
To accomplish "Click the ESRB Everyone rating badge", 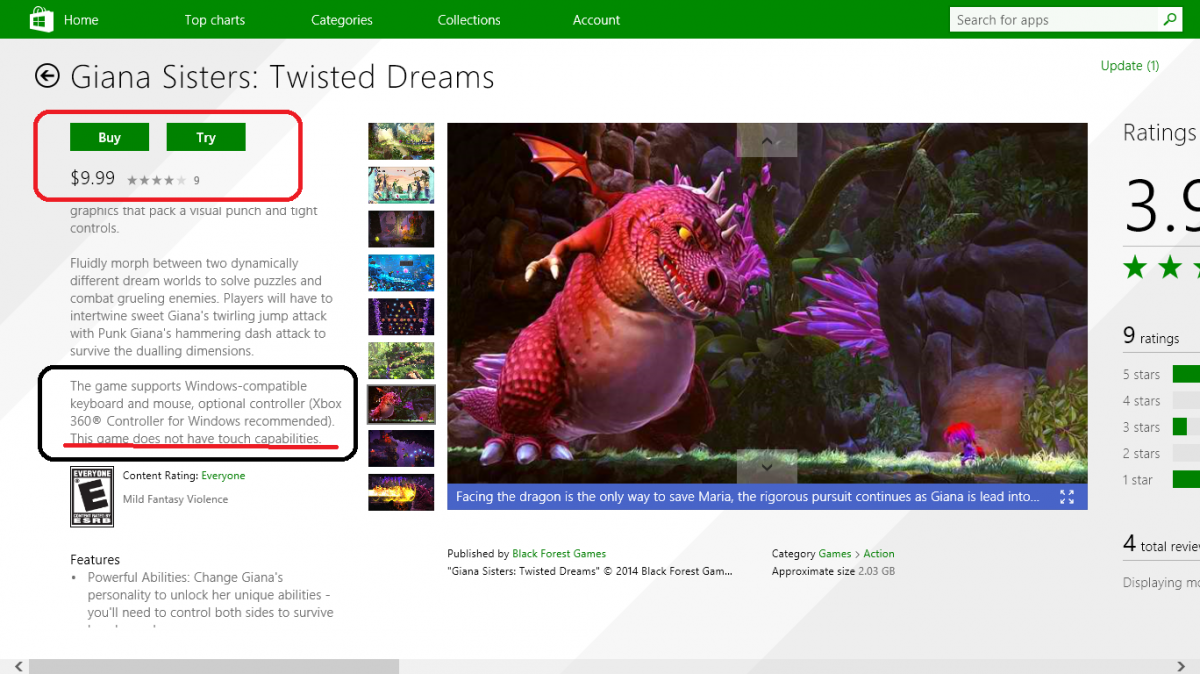I will click(x=91, y=496).
